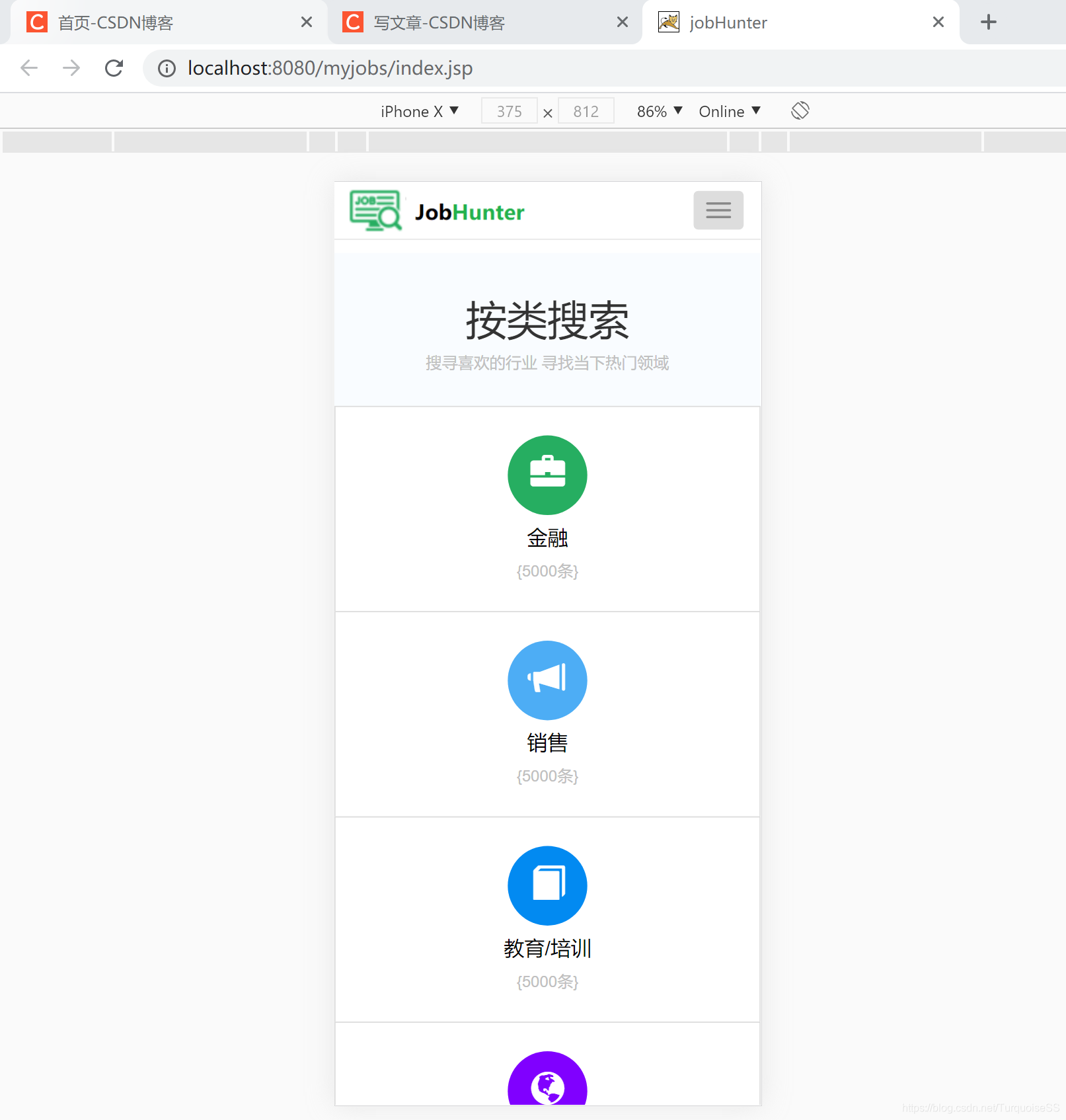
Task: Click the address bar URL localhost:8080
Action: click(x=330, y=68)
